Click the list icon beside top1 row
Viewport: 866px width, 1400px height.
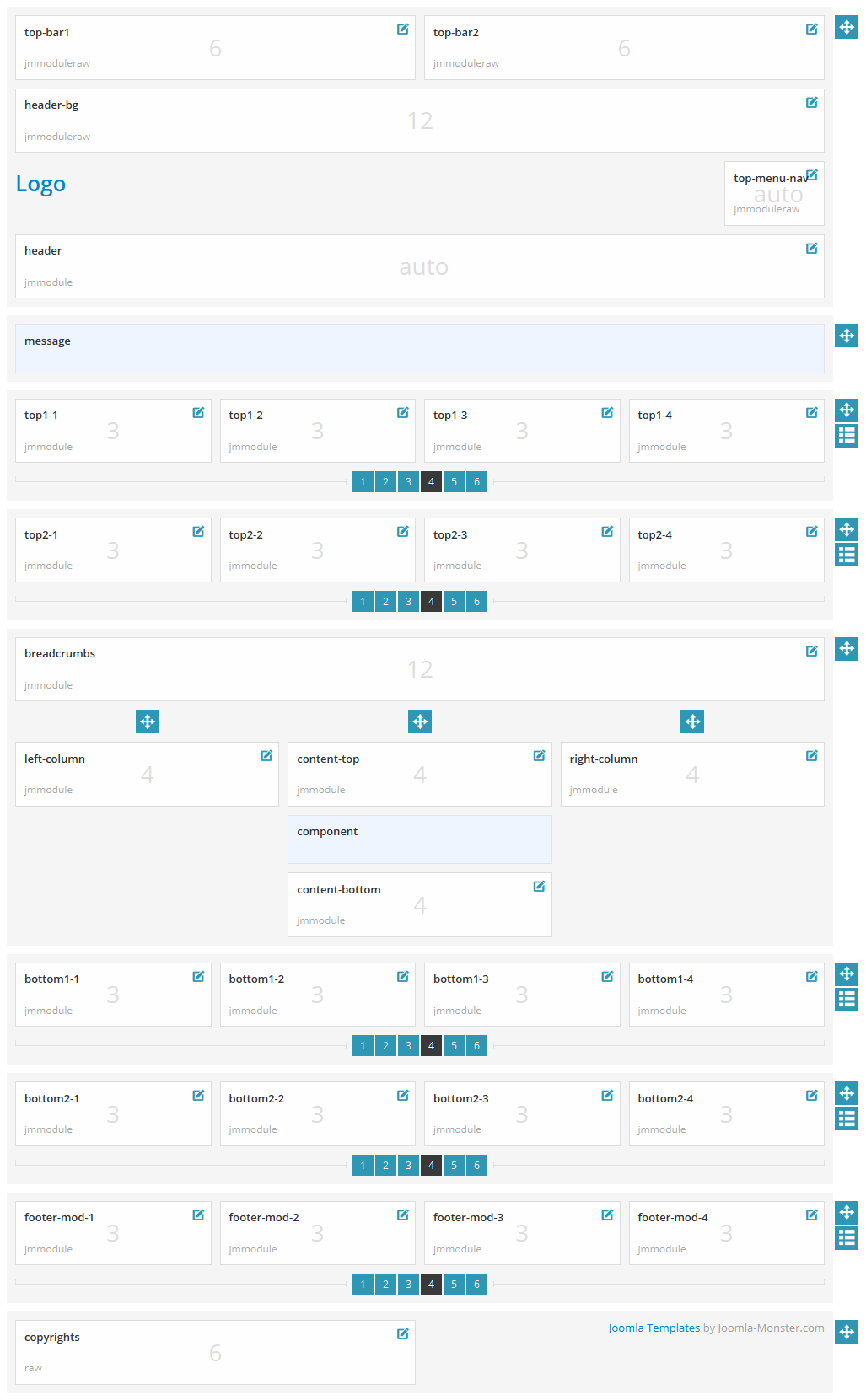847,436
